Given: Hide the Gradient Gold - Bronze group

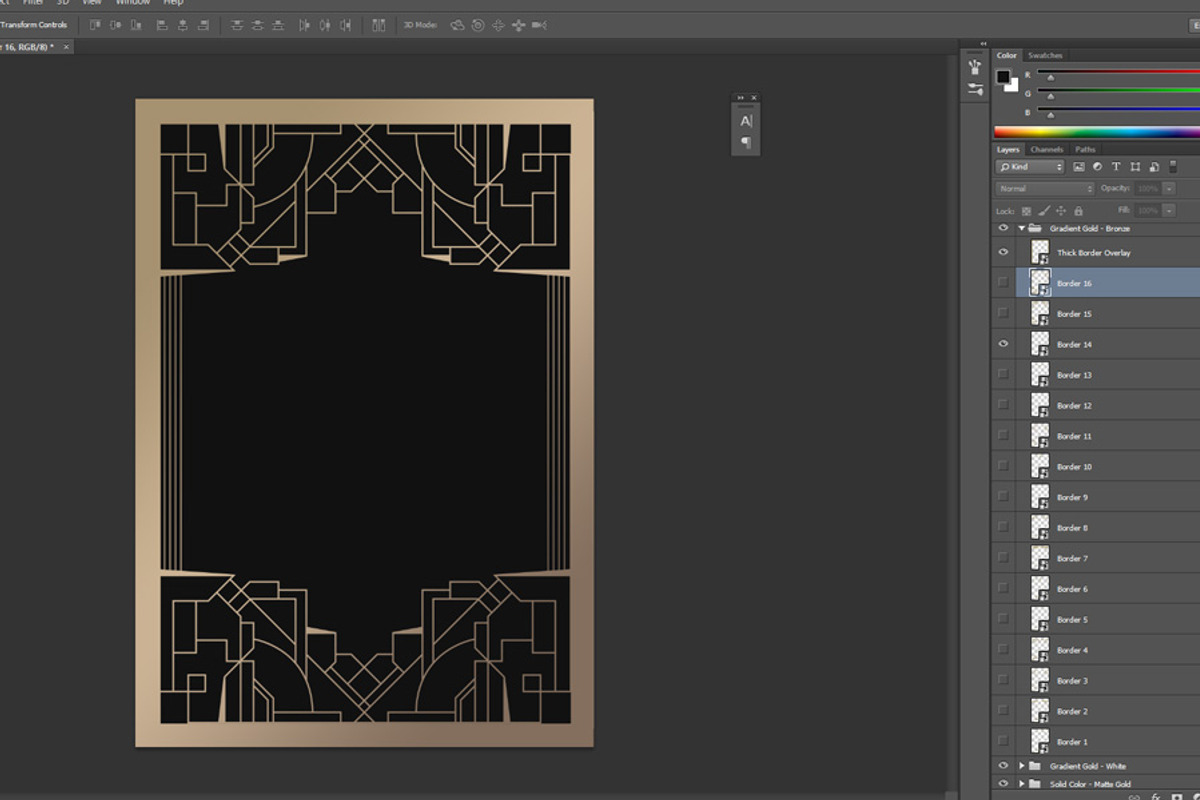Looking at the screenshot, I should point(1003,228).
